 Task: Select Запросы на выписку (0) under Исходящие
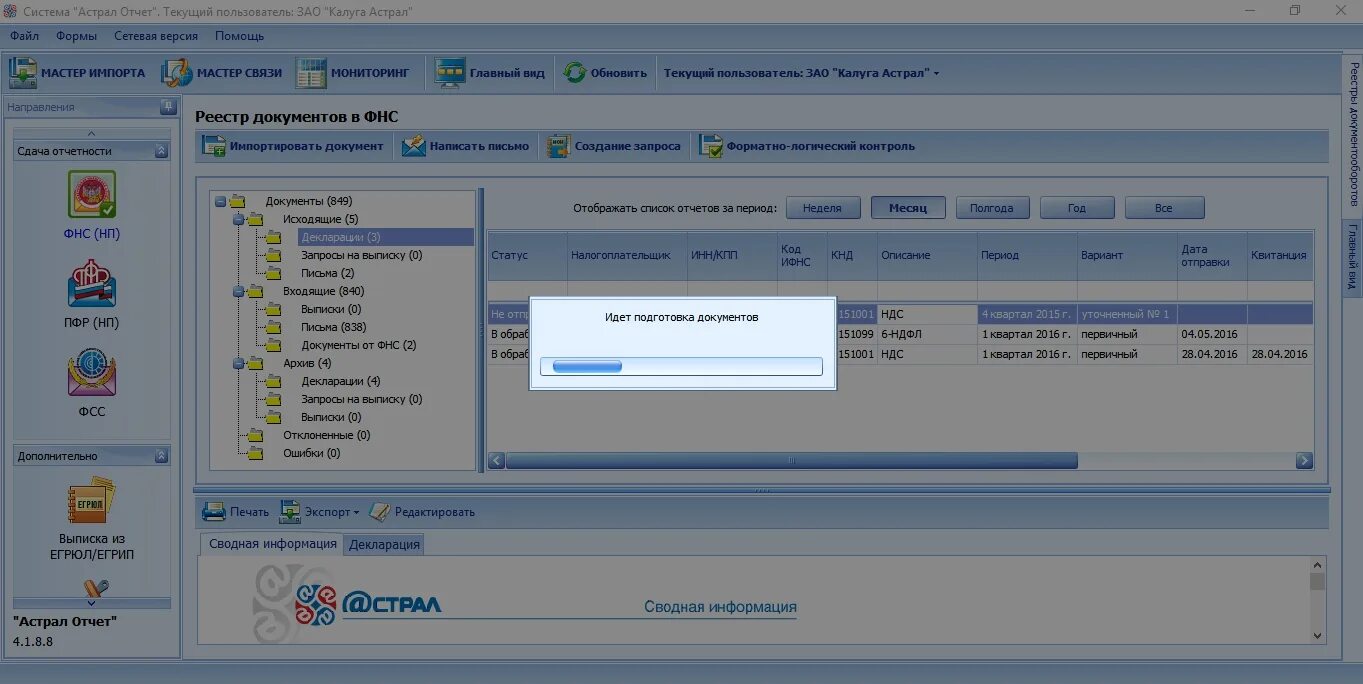tap(361, 255)
